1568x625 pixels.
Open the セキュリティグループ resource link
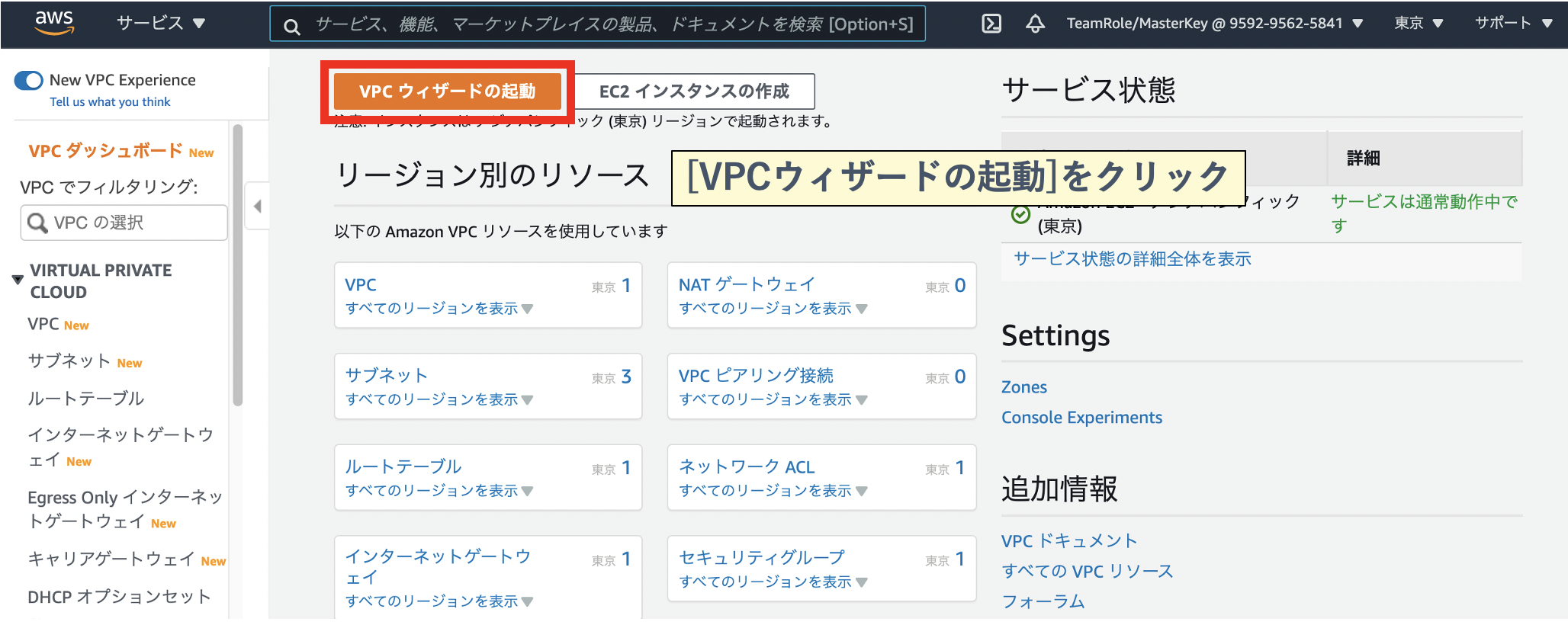762,558
